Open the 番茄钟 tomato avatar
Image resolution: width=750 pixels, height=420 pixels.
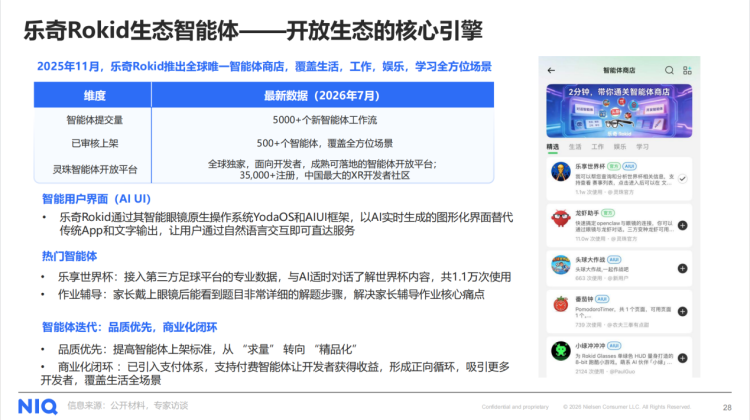(x=561, y=304)
